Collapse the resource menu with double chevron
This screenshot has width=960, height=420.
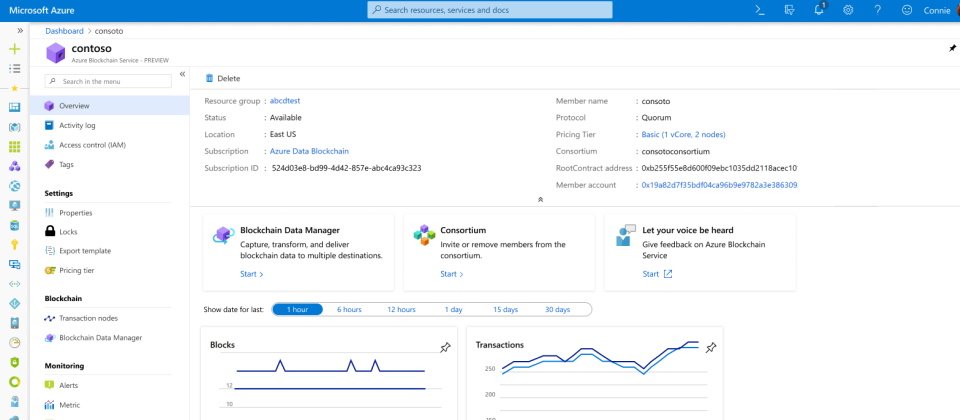(x=182, y=74)
